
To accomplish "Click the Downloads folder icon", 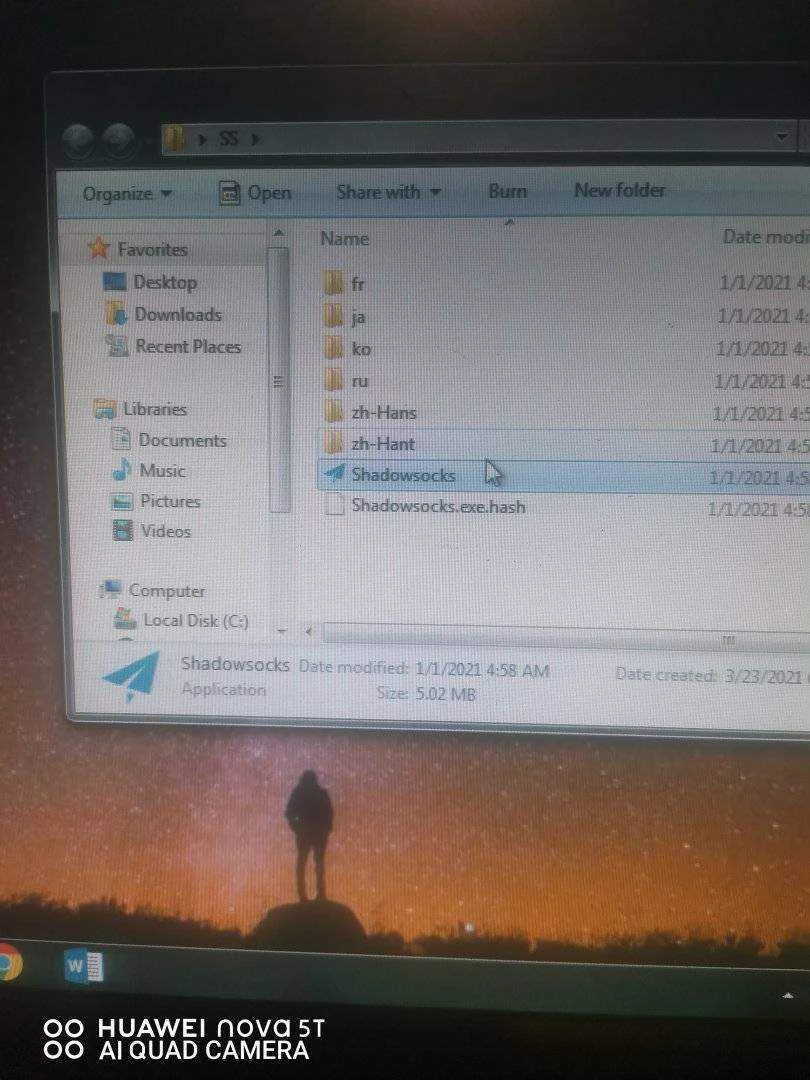I will coord(116,313).
